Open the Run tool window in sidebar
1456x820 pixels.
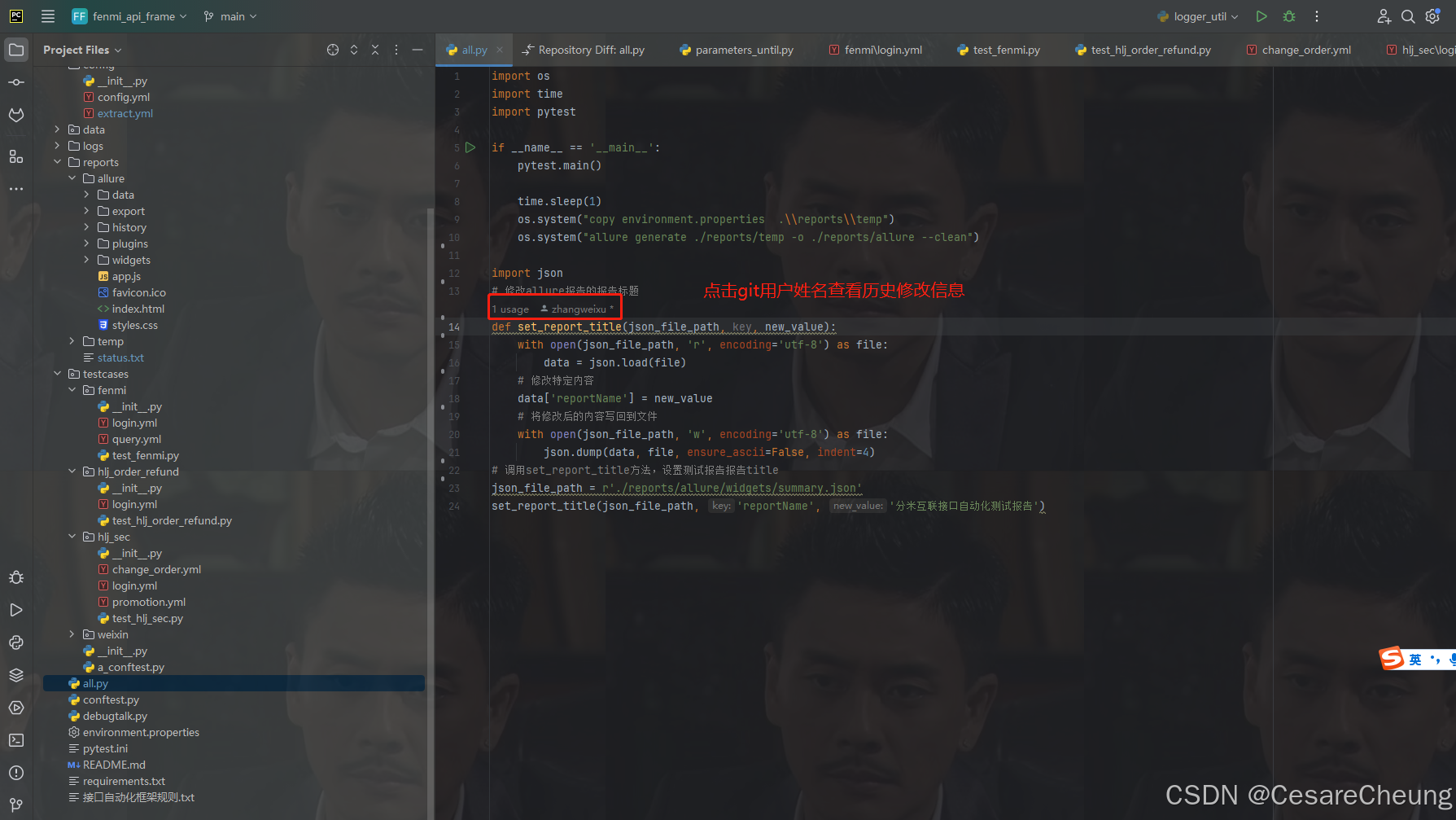16,610
